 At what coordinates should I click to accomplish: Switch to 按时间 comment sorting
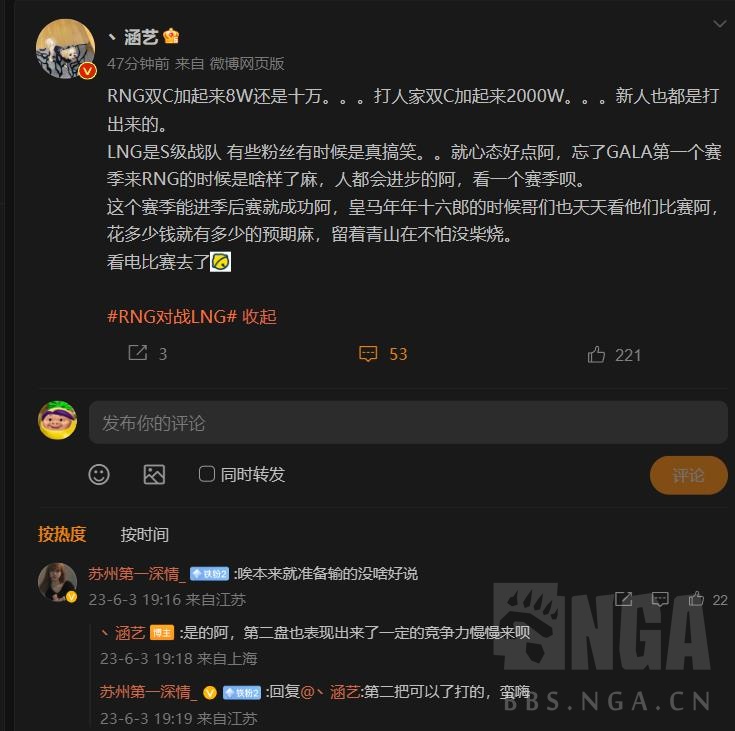click(145, 535)
